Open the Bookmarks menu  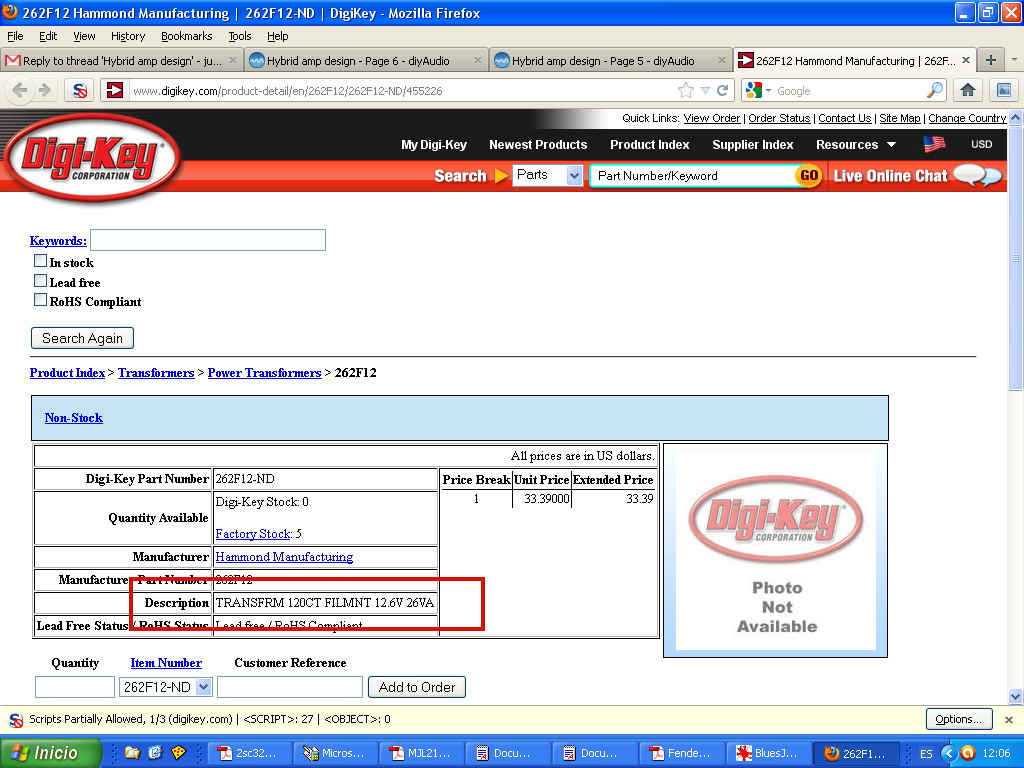pos(187,36)
